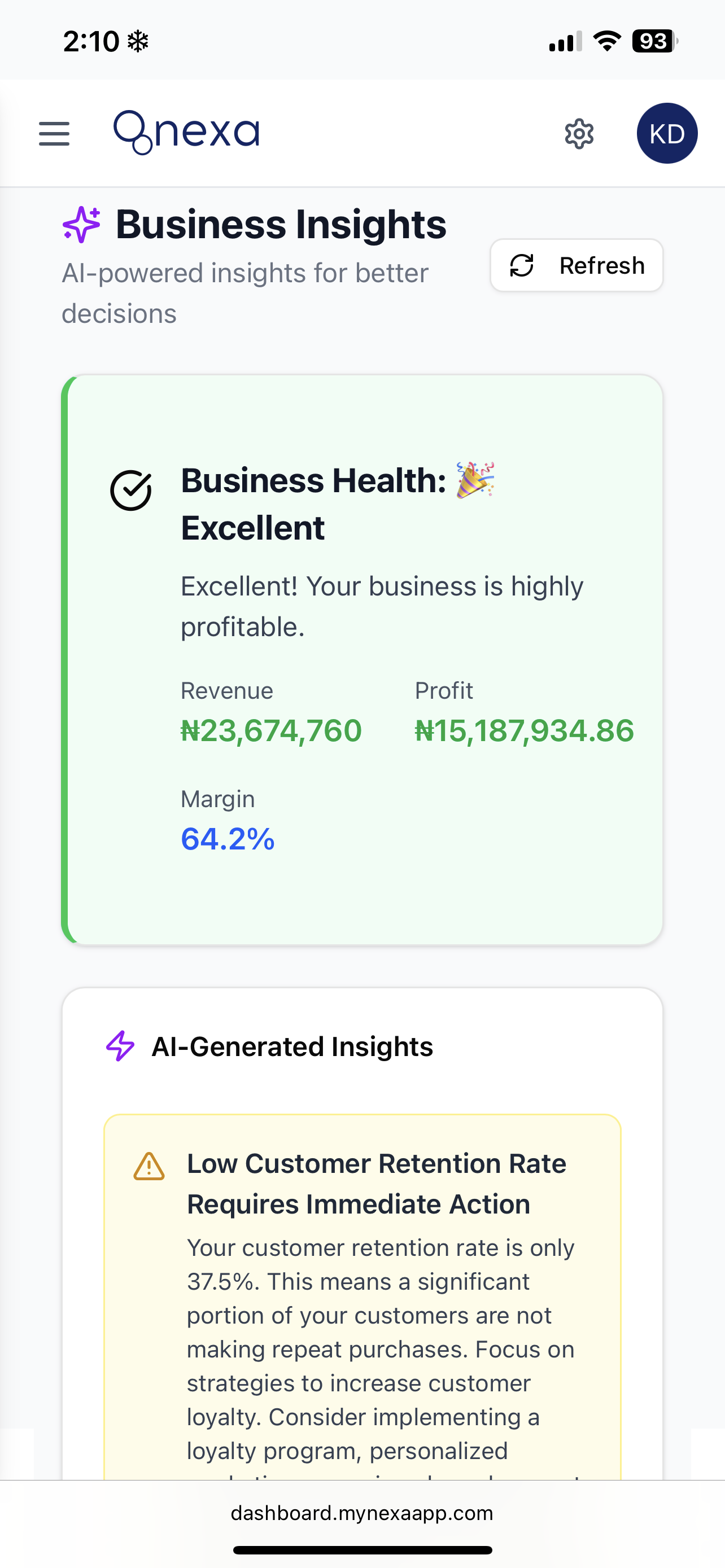Tap the AI-Generated Insights section title
Image resolution: width=725 pixels, height=1568 pixels.
pos(292,1047)
